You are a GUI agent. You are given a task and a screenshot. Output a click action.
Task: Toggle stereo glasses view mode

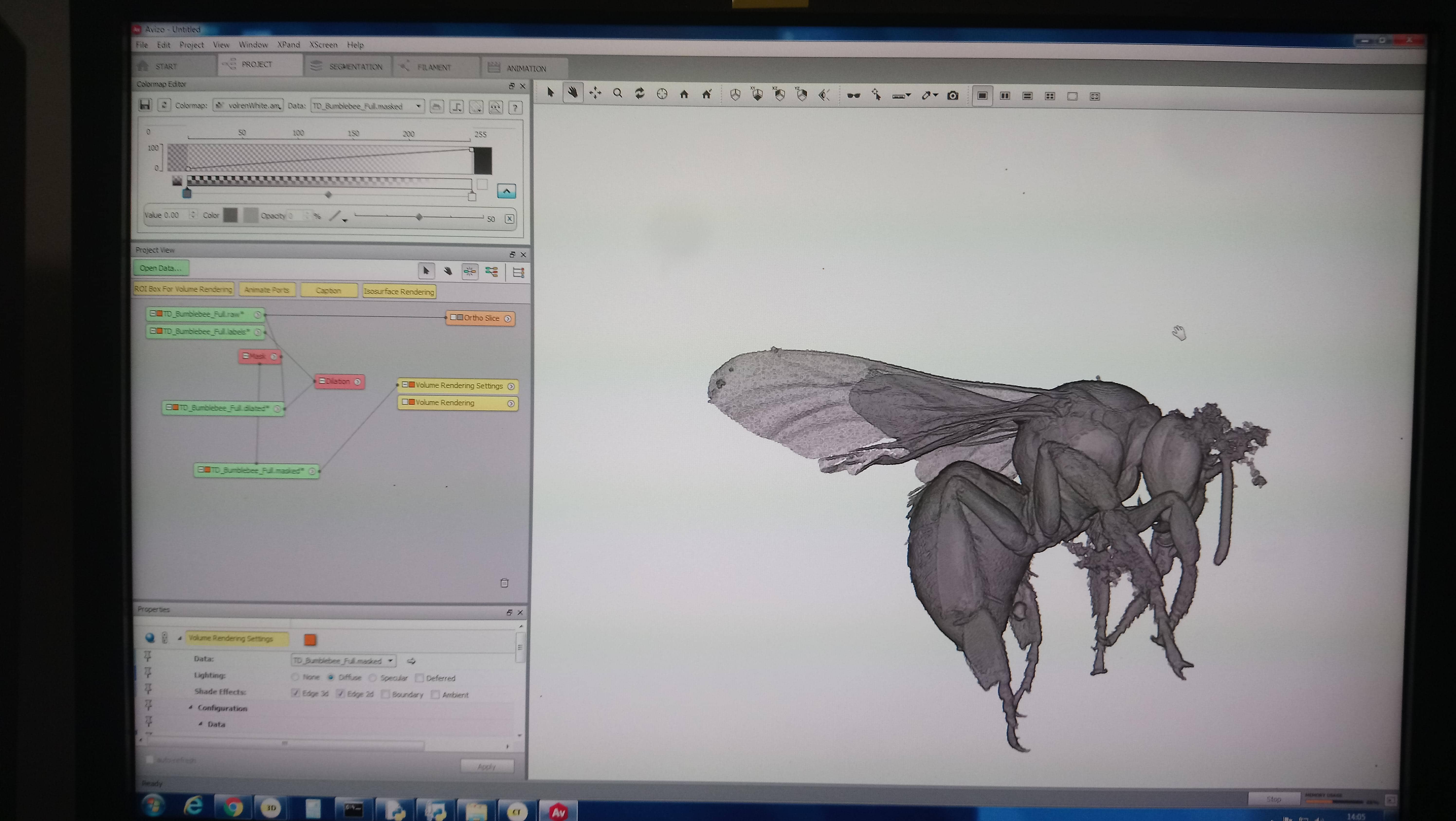point(854,96)
